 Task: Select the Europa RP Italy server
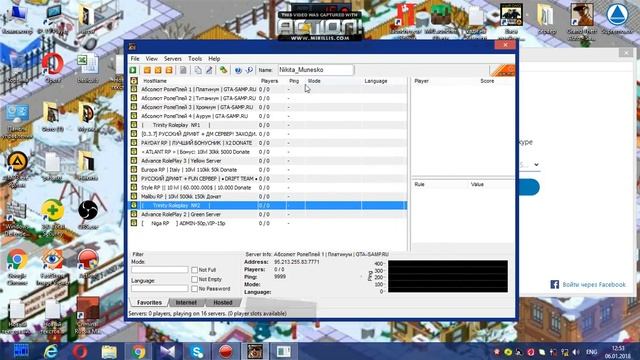click(268, 170)
